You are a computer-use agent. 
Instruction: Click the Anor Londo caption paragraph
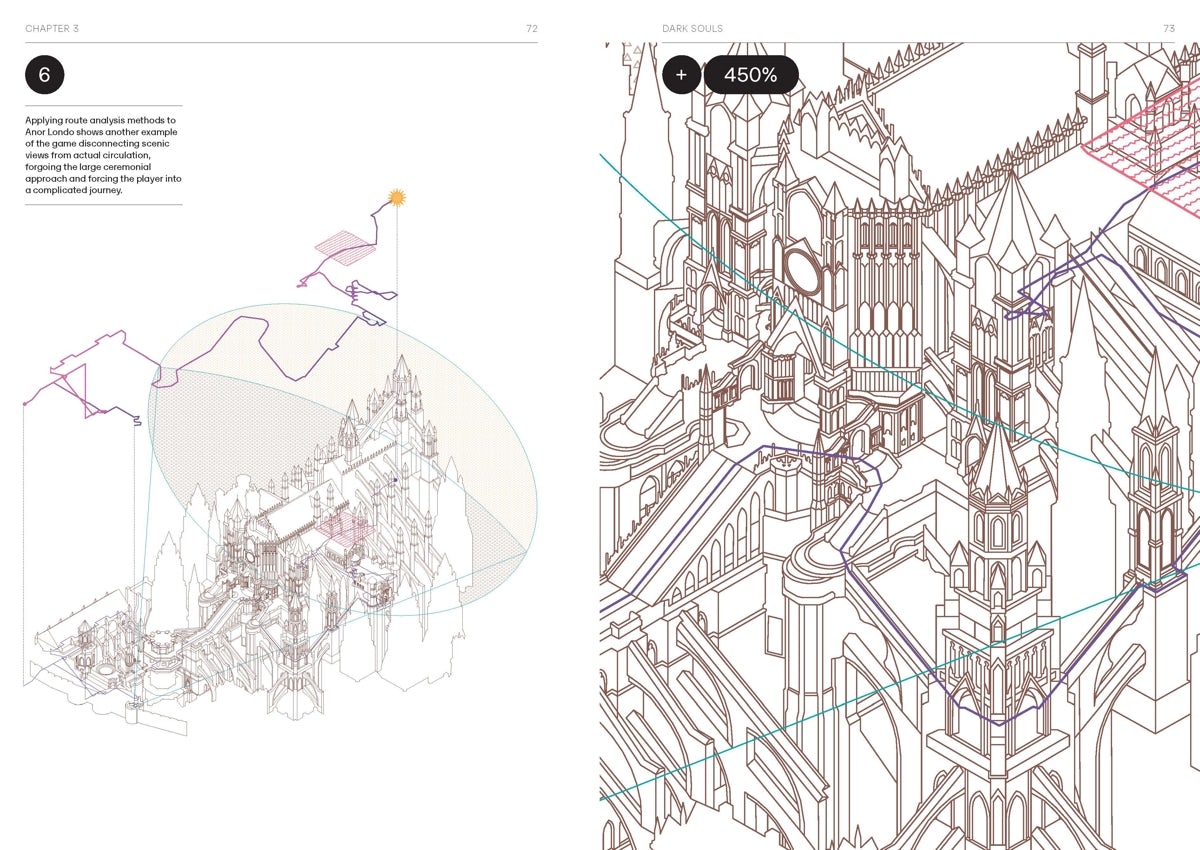[103, 155]
